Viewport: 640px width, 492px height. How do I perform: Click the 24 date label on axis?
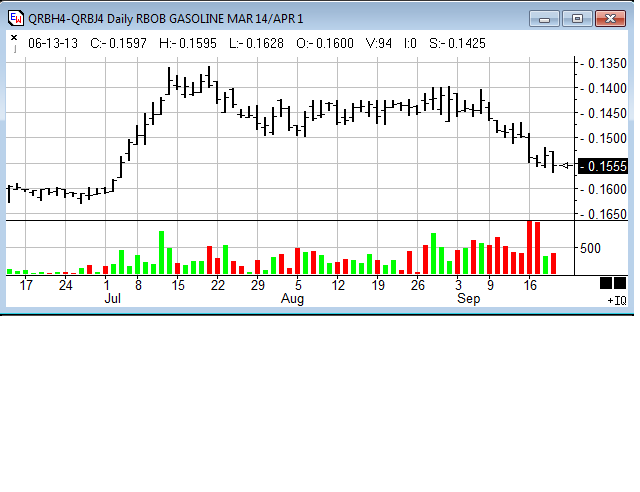coord(65,285)
